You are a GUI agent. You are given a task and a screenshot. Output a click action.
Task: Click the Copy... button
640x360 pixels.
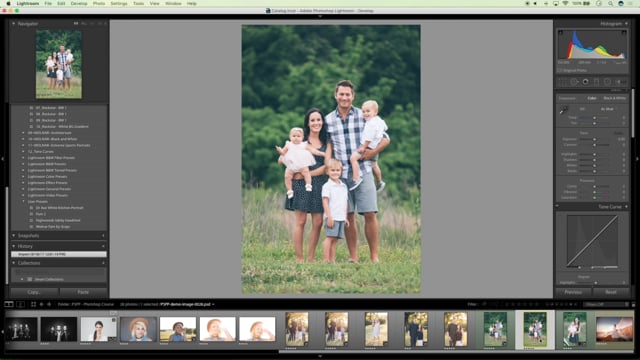pyautogui.click(x=34, y=292)
